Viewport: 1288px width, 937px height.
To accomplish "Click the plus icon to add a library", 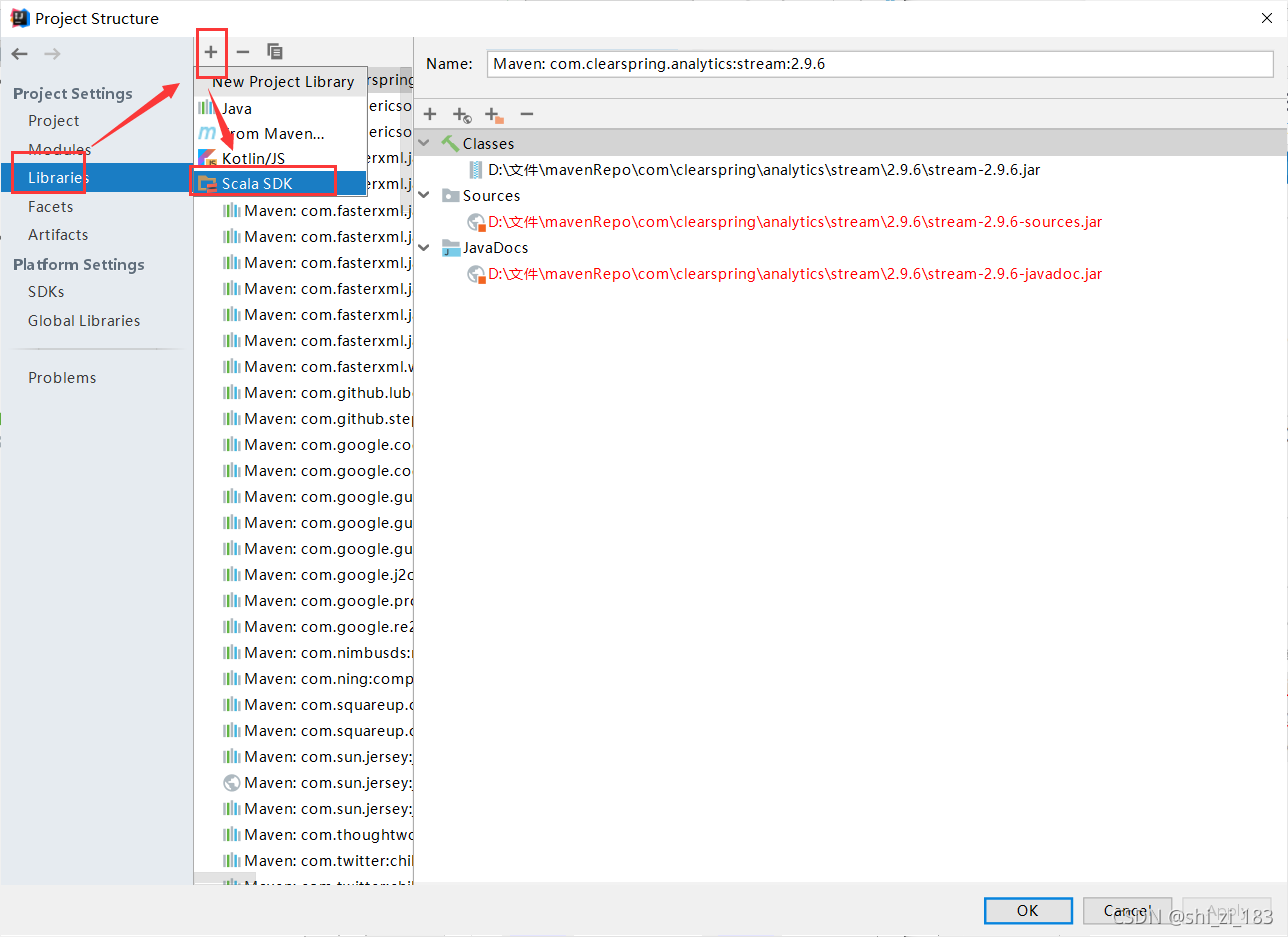I will click(211, 51).
